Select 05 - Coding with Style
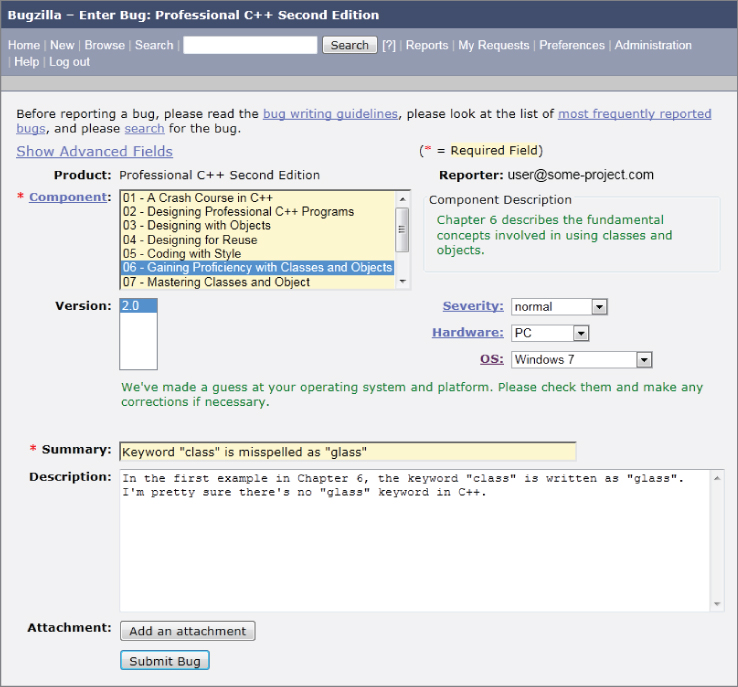 pos(257,254)
